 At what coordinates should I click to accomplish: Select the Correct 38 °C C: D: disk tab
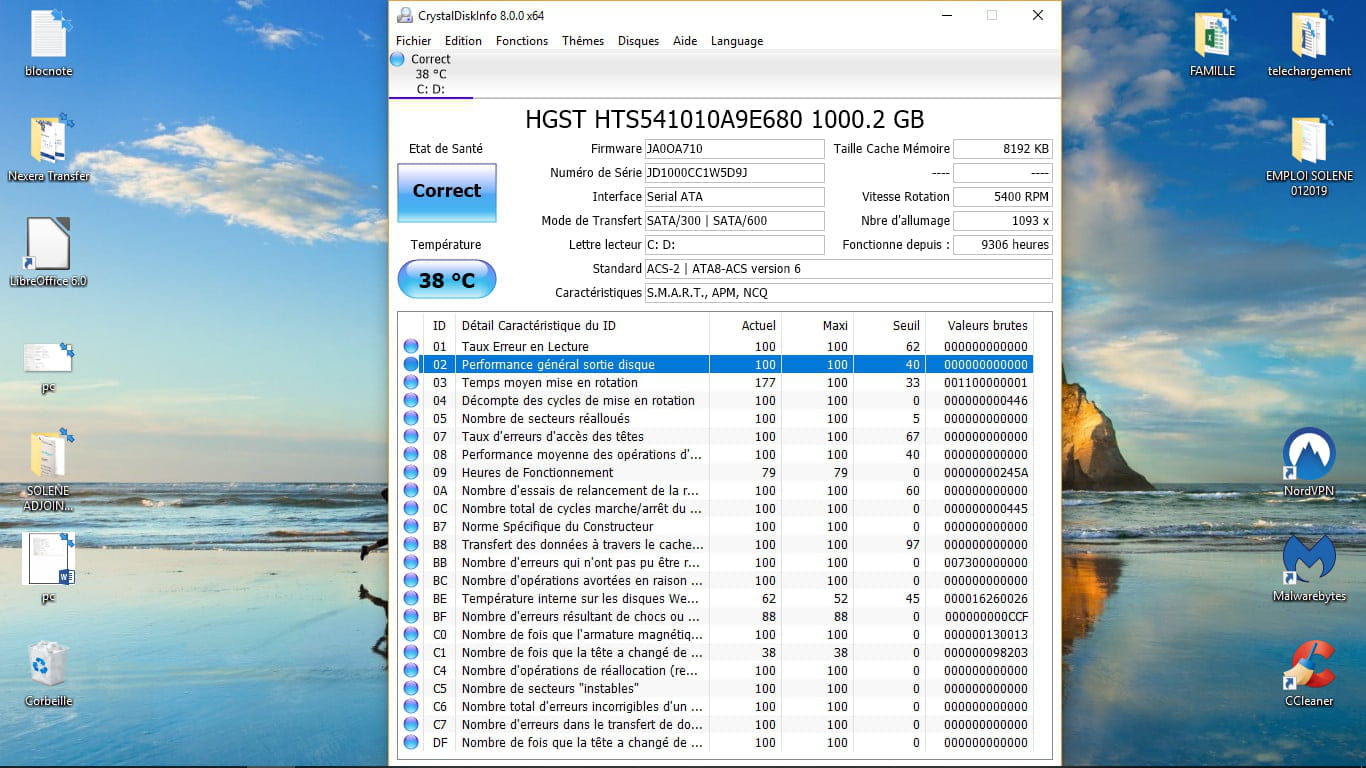click(x=430, y=74)
